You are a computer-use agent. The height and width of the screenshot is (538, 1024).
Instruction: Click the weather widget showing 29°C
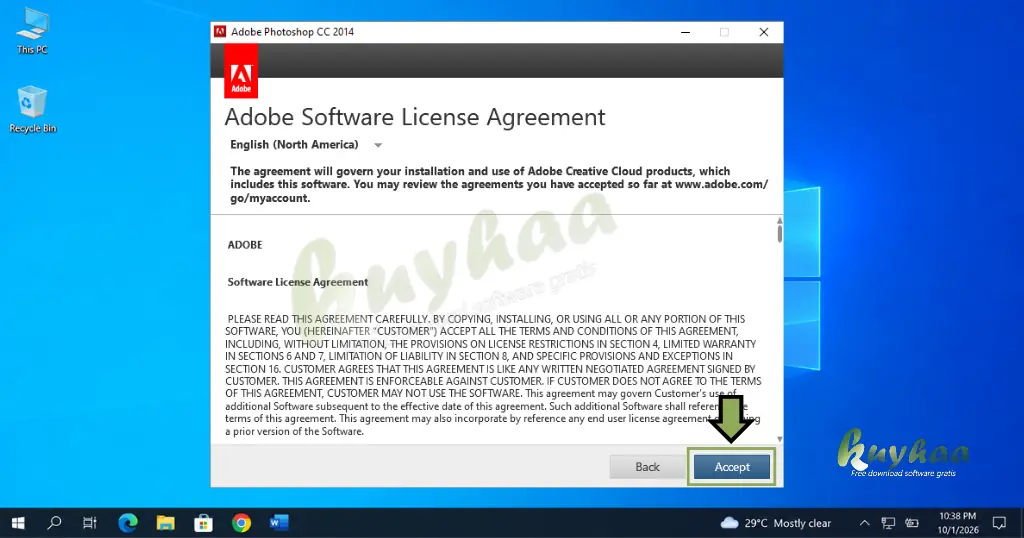(x=775, y=523)
